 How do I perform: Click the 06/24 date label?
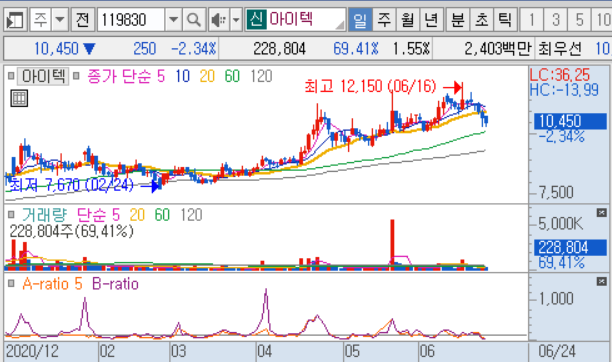557,351
